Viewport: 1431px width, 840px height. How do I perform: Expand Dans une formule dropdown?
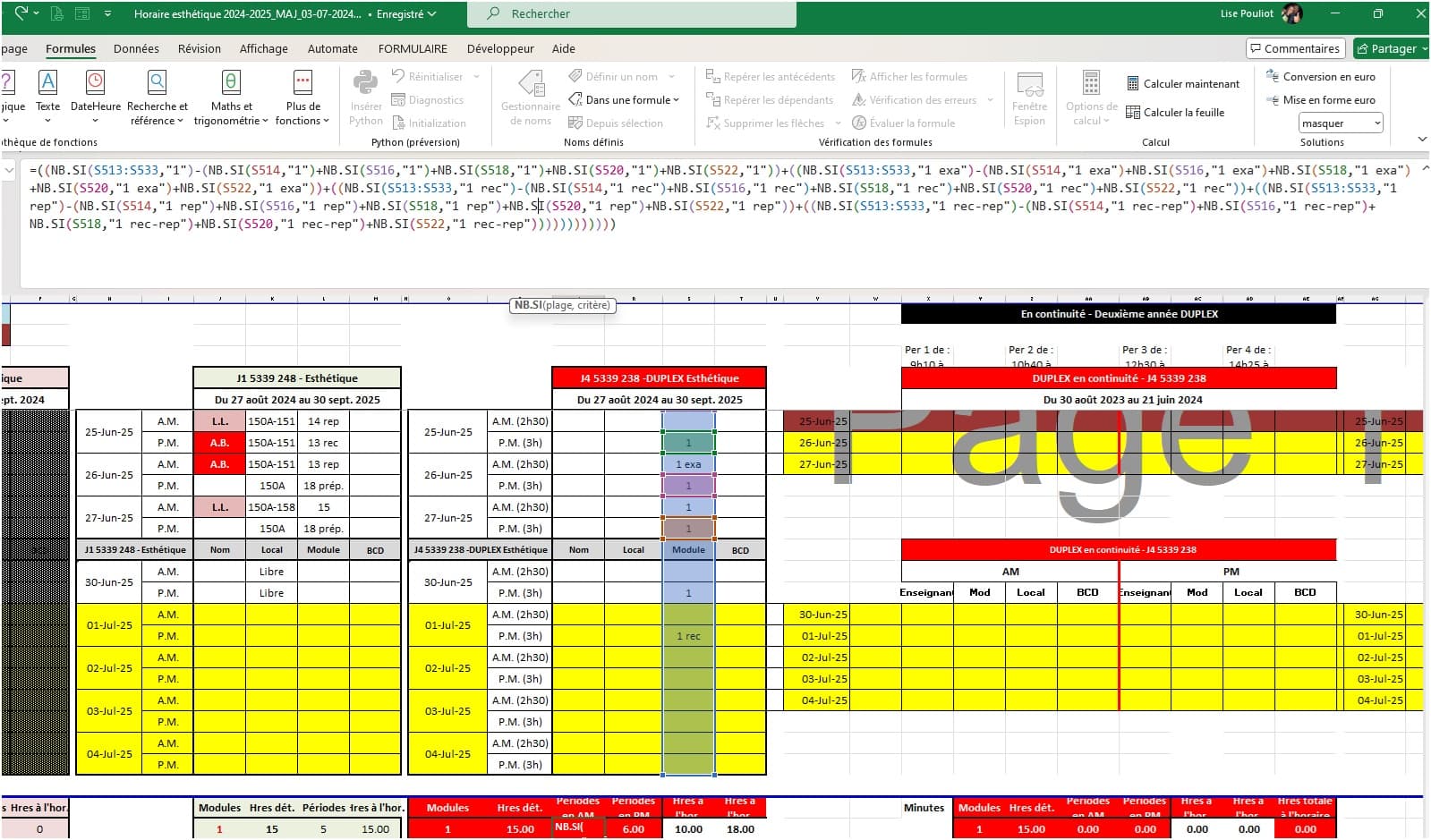(625, 100)
